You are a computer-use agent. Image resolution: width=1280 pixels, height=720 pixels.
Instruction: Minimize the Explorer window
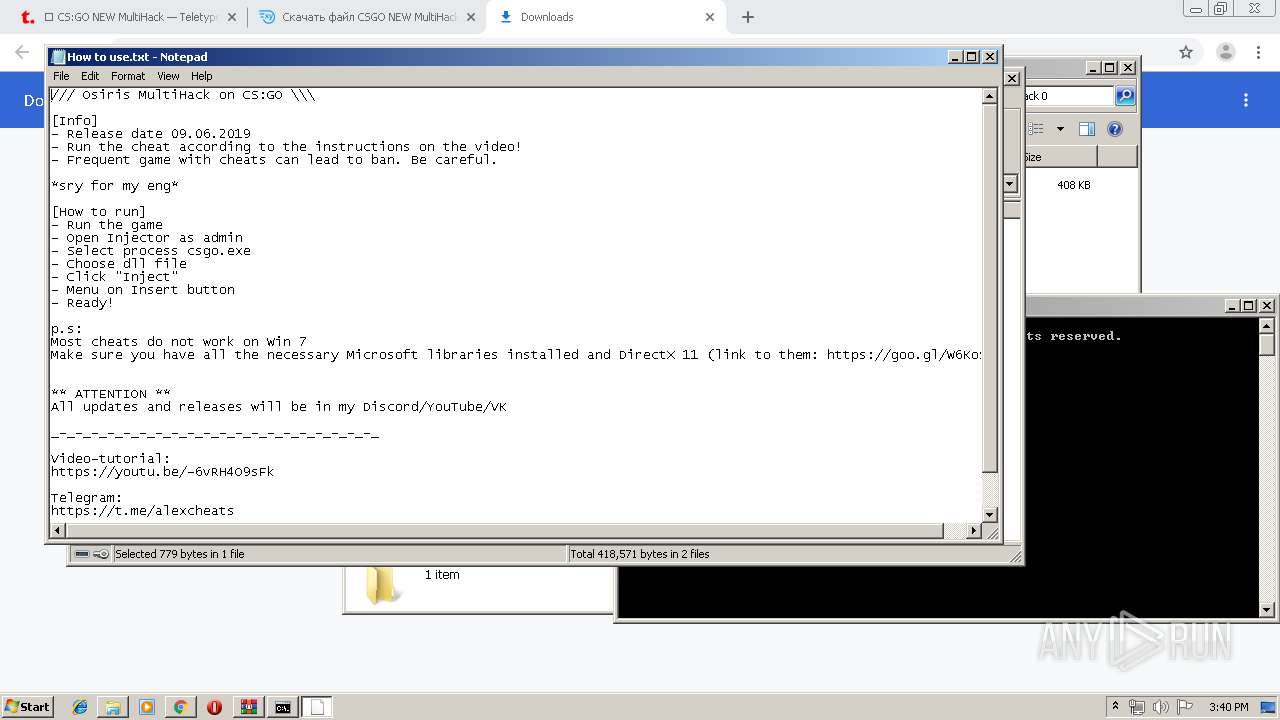coord(1093,68)
